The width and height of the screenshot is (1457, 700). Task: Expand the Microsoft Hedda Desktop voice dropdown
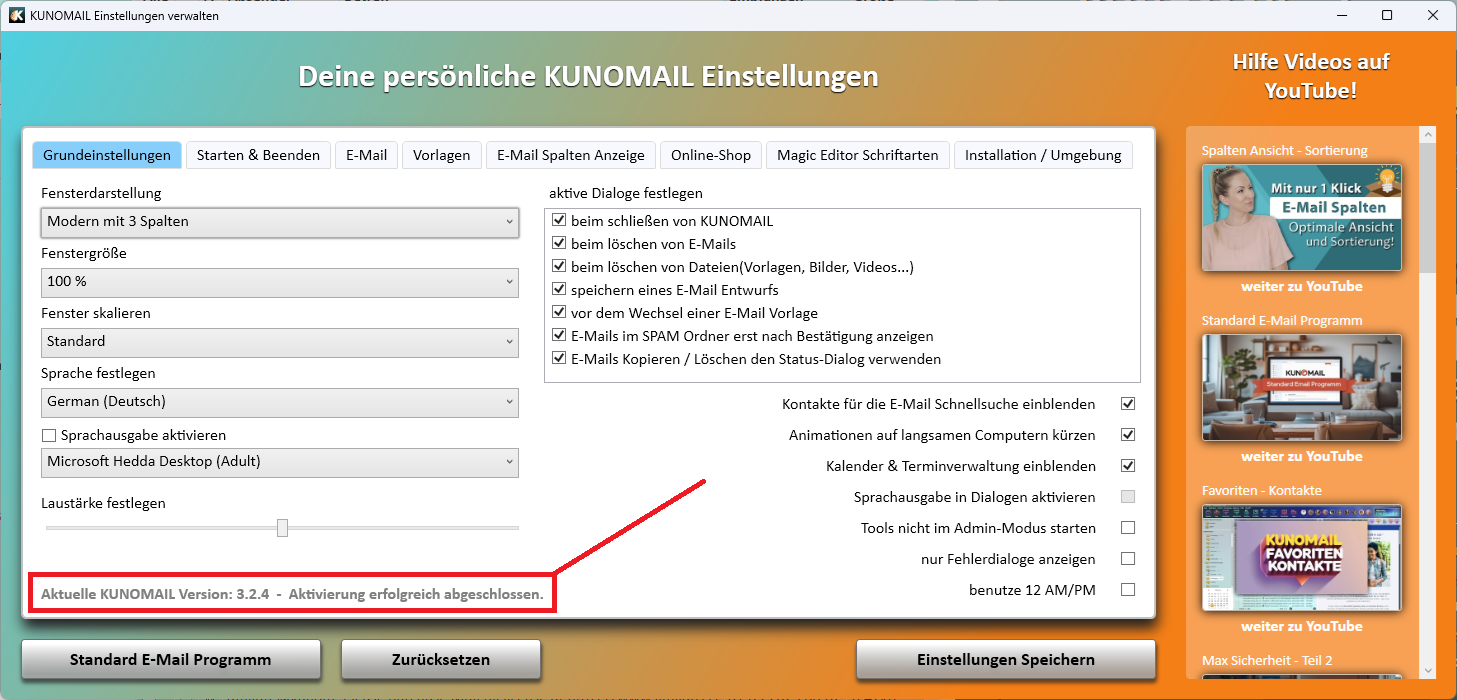(x=280, y=462)
